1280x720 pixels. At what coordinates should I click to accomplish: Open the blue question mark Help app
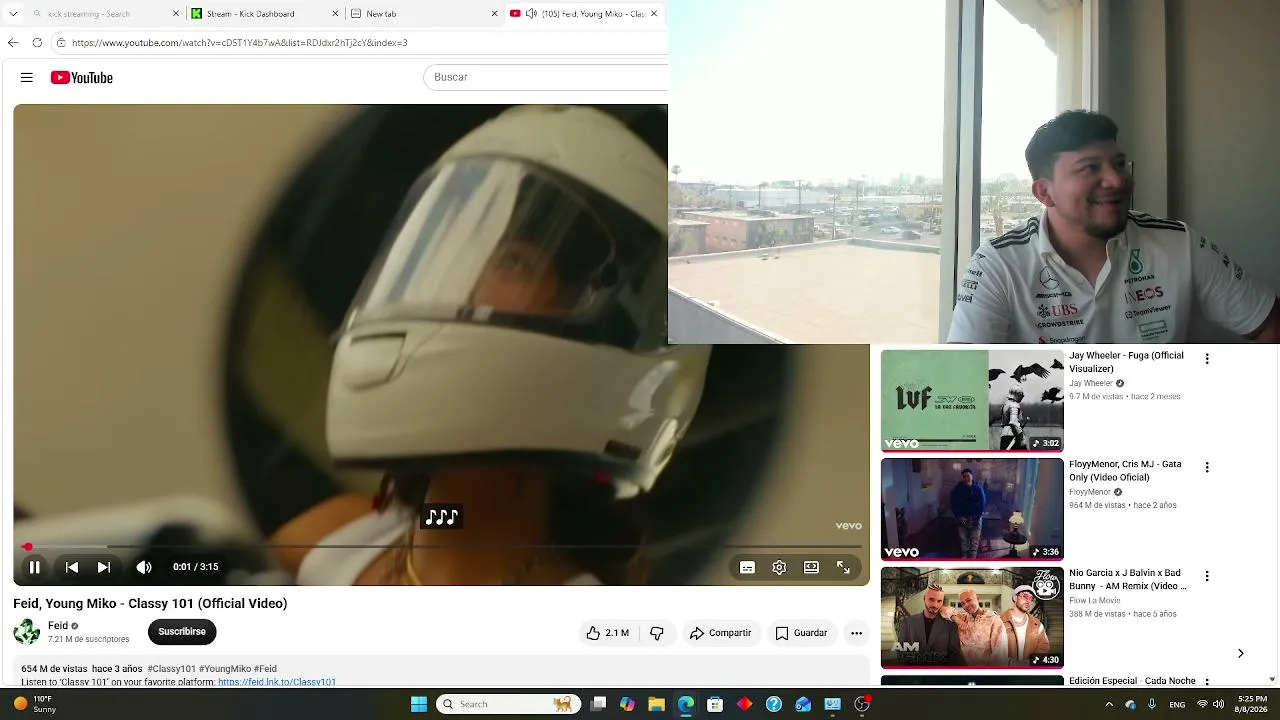(x=774, y=704)
